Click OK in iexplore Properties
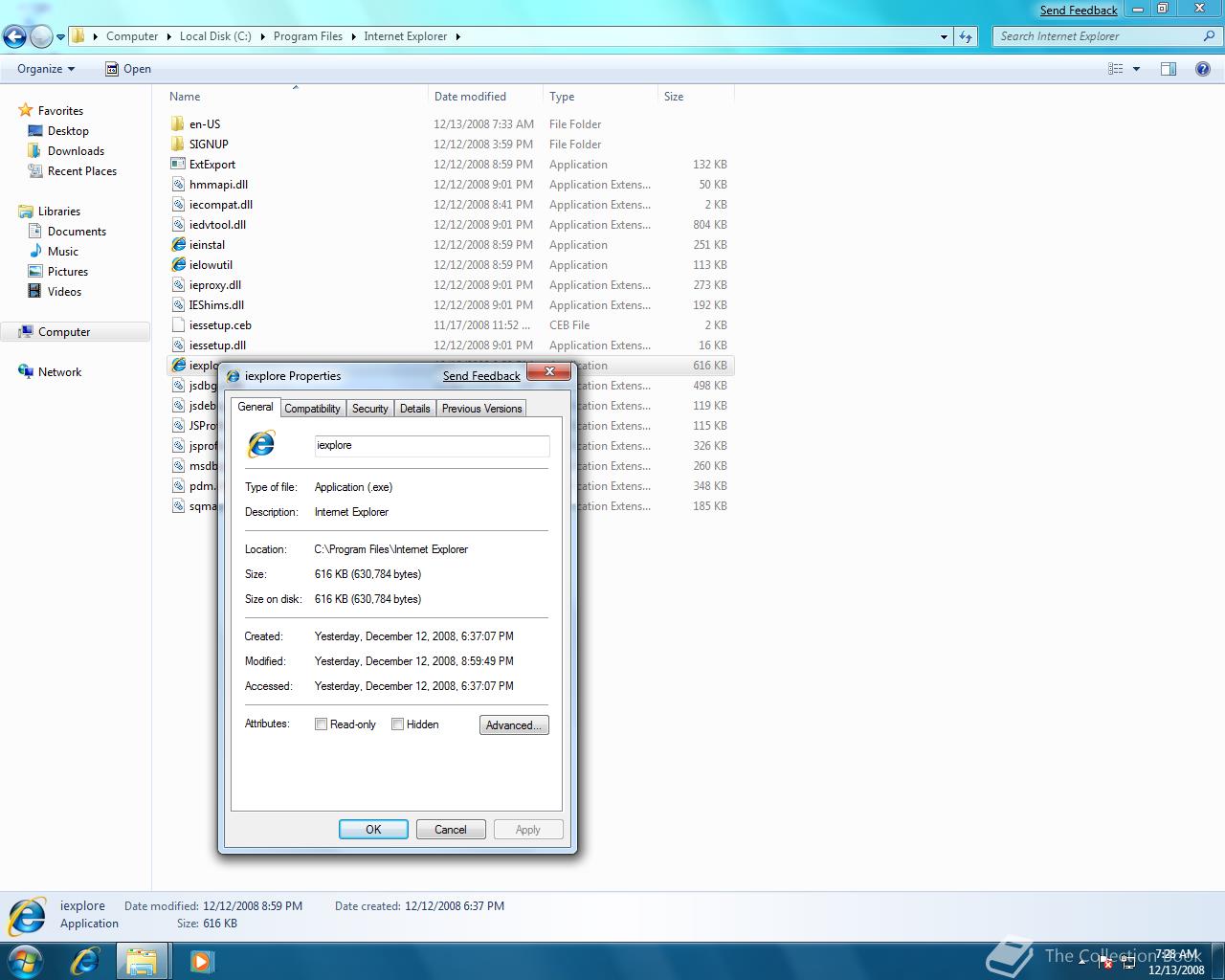 373,830
